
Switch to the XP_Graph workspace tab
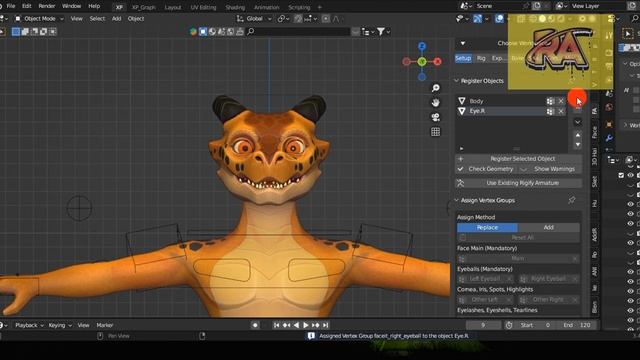tap(144, 7)
